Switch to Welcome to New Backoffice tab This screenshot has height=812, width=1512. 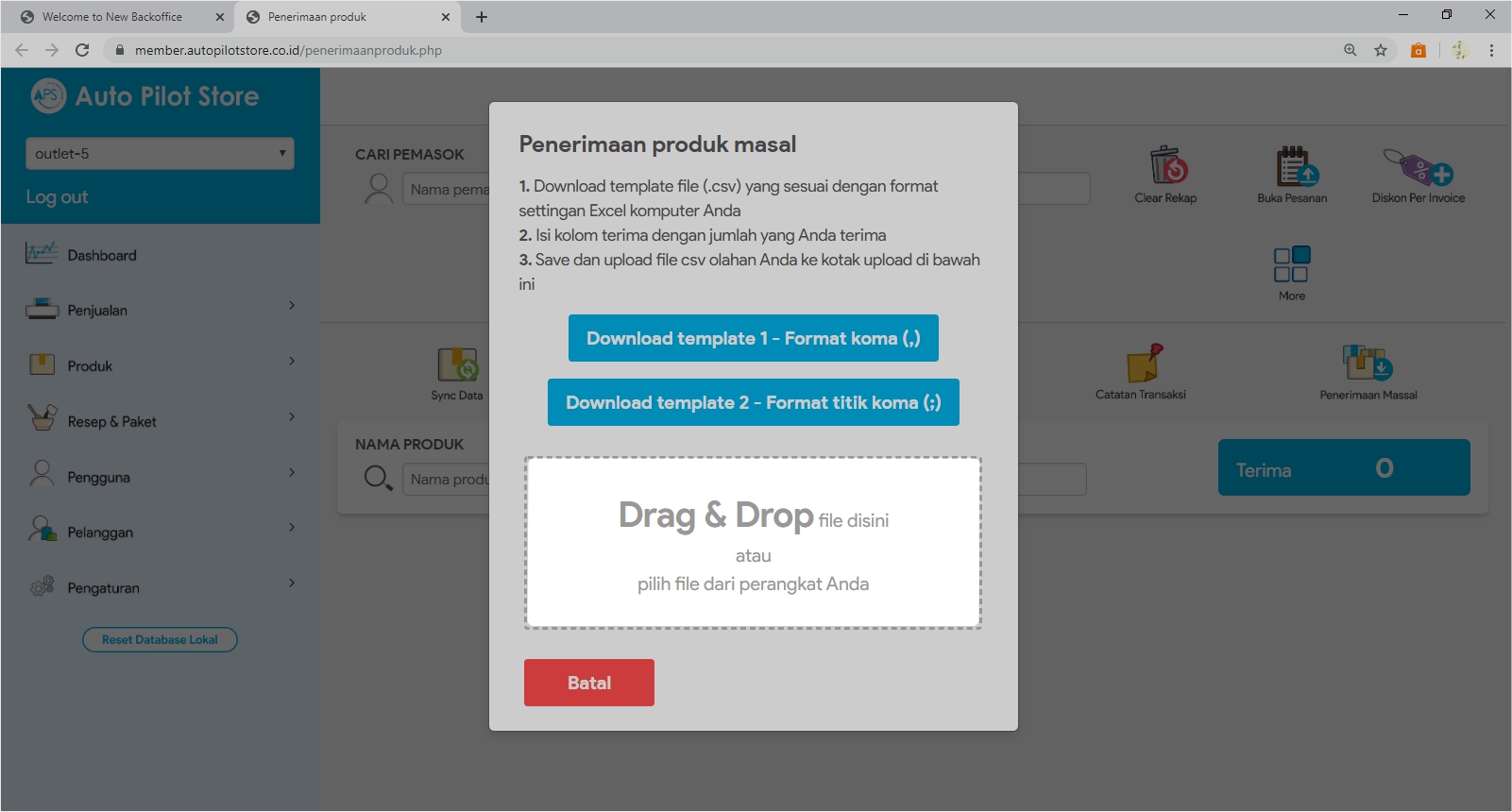click(112, 17)
